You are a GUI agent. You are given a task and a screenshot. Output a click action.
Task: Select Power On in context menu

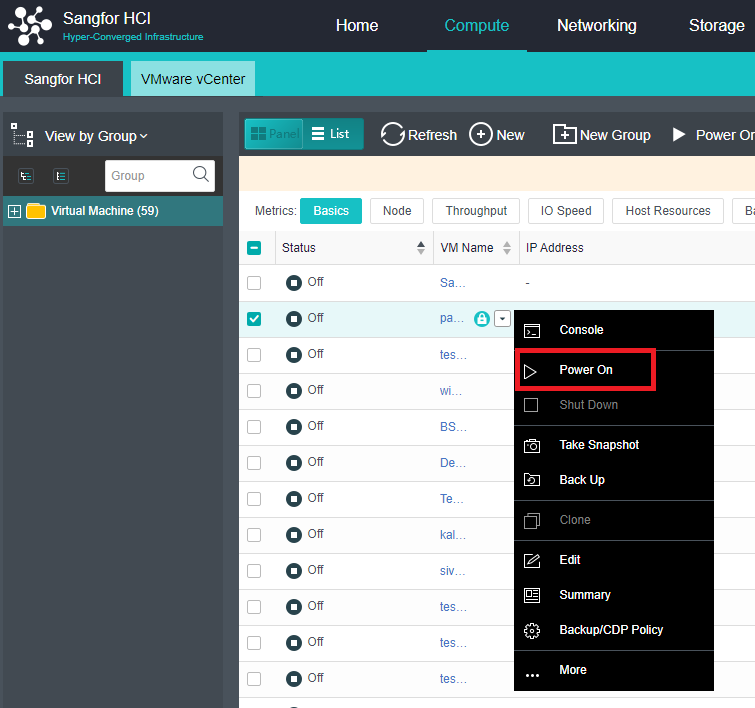(585, 370)
